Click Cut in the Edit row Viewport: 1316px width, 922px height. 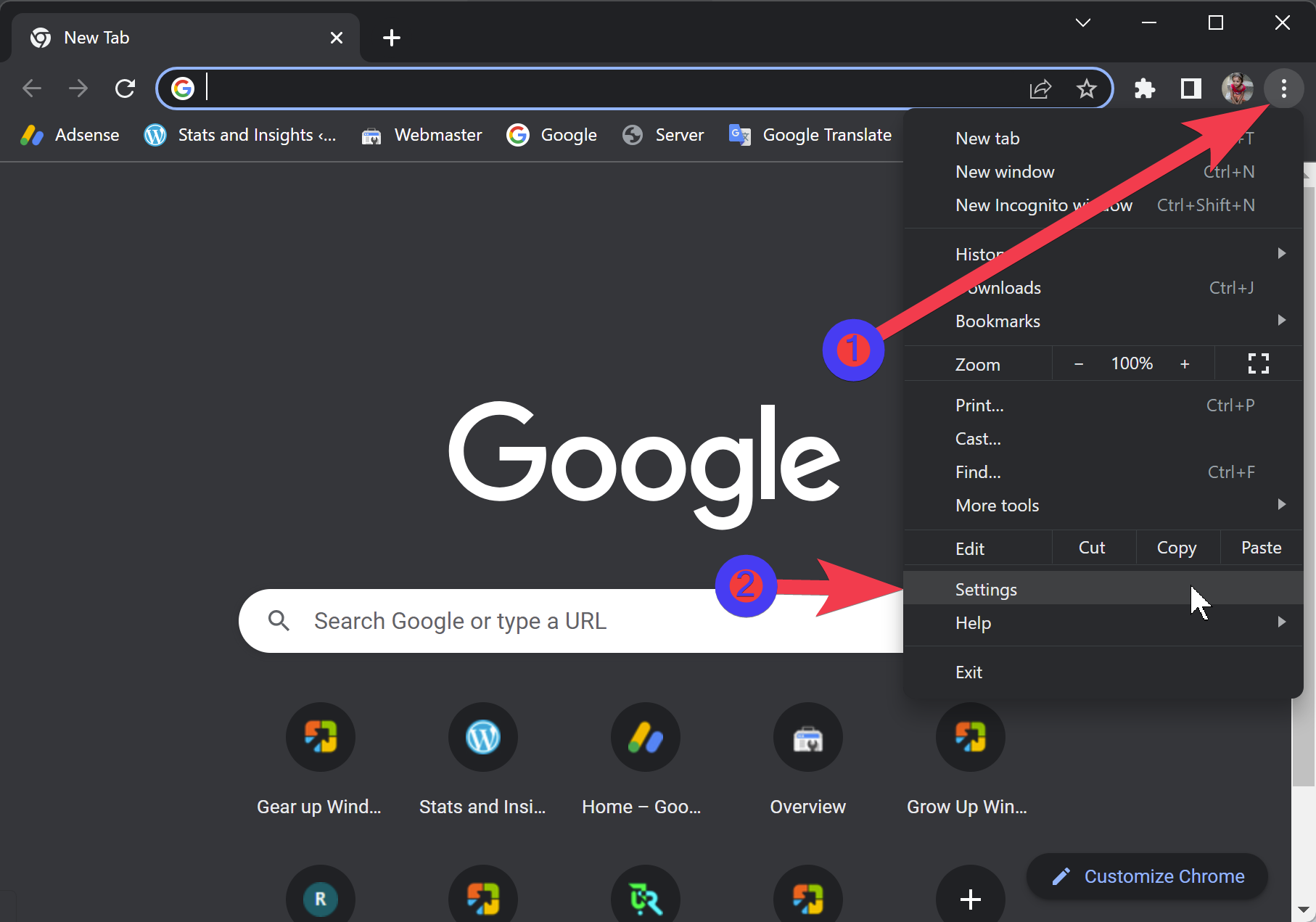1093,548
